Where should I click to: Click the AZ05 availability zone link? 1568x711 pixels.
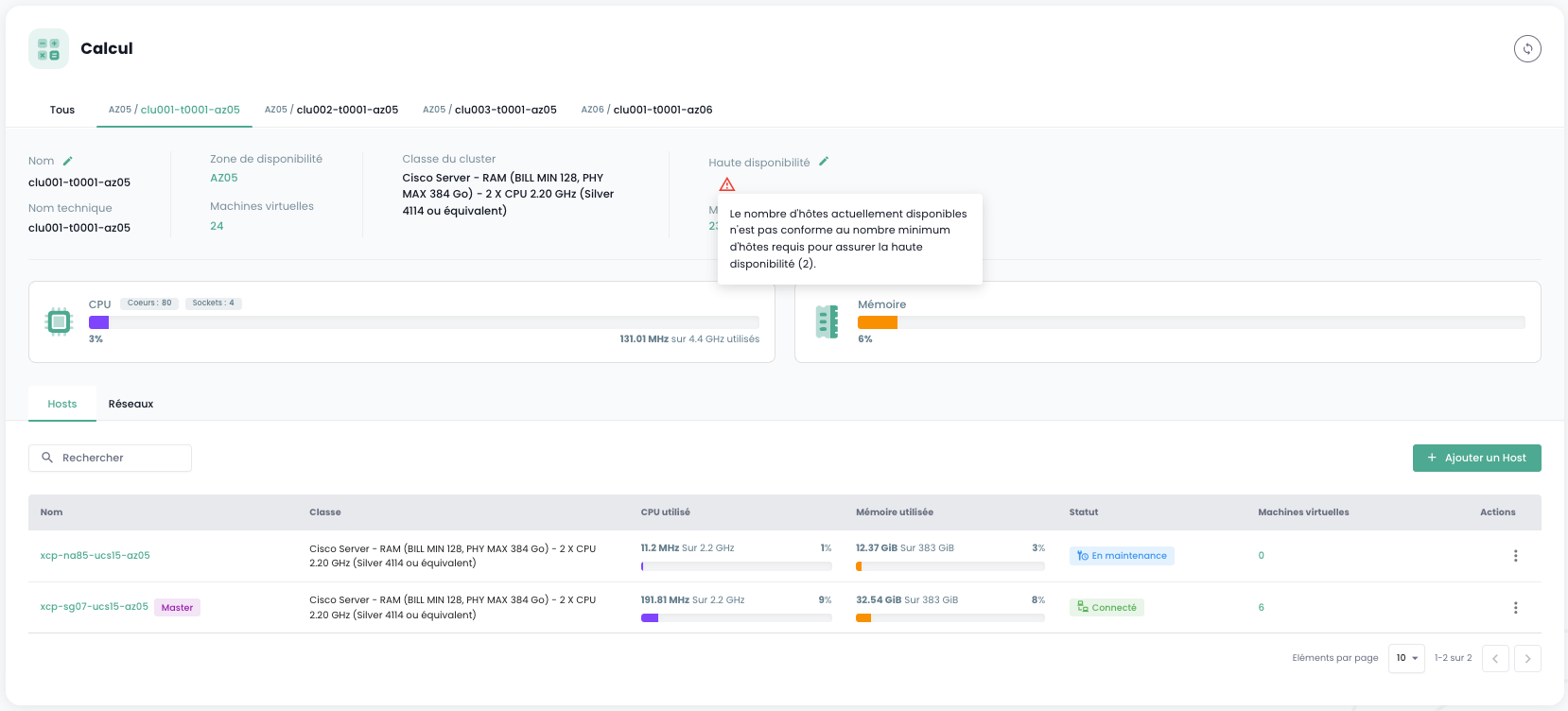[224, 178]
